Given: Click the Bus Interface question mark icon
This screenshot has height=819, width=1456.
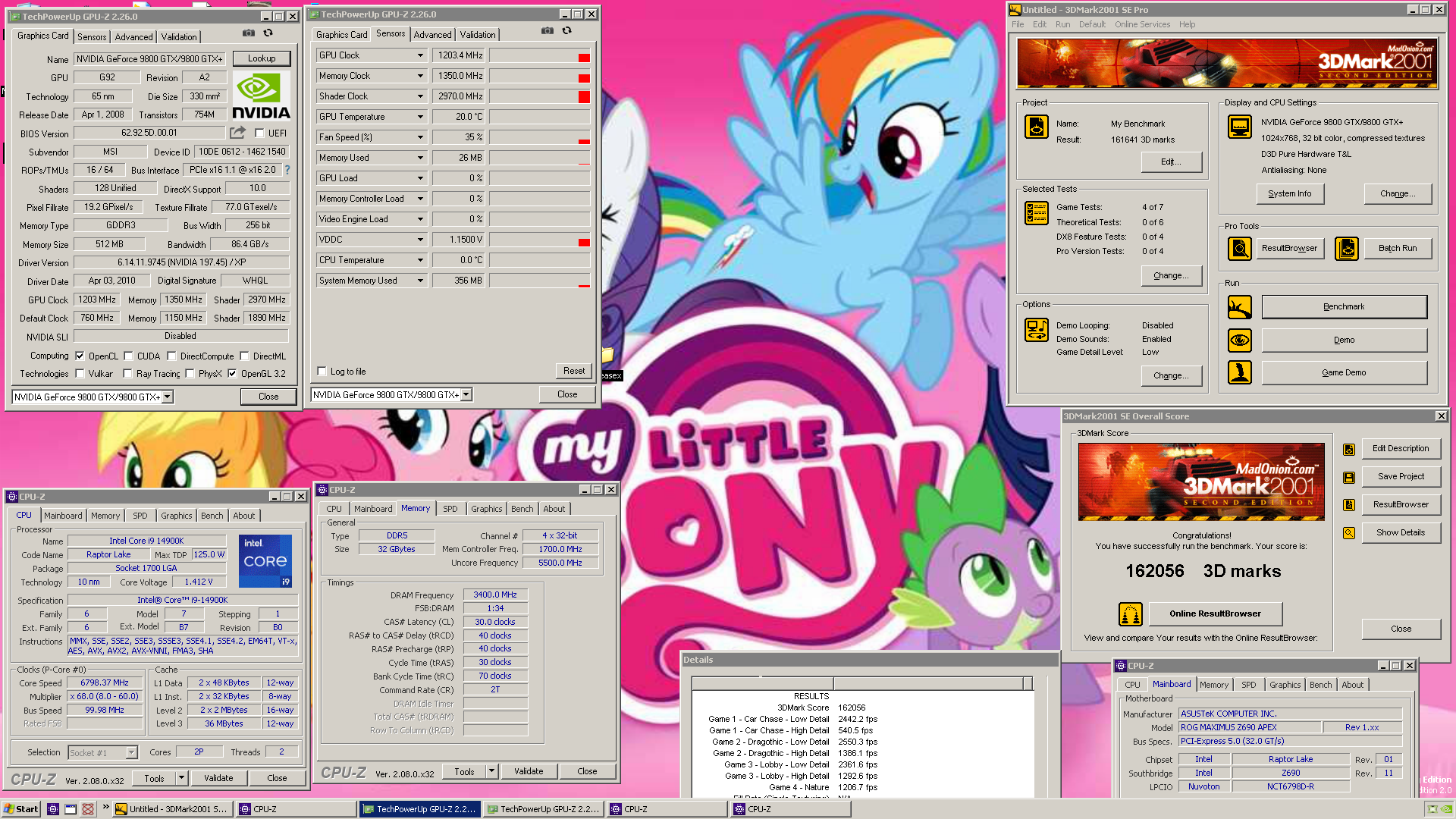Looking at the screenshot, I should point(287,170).
